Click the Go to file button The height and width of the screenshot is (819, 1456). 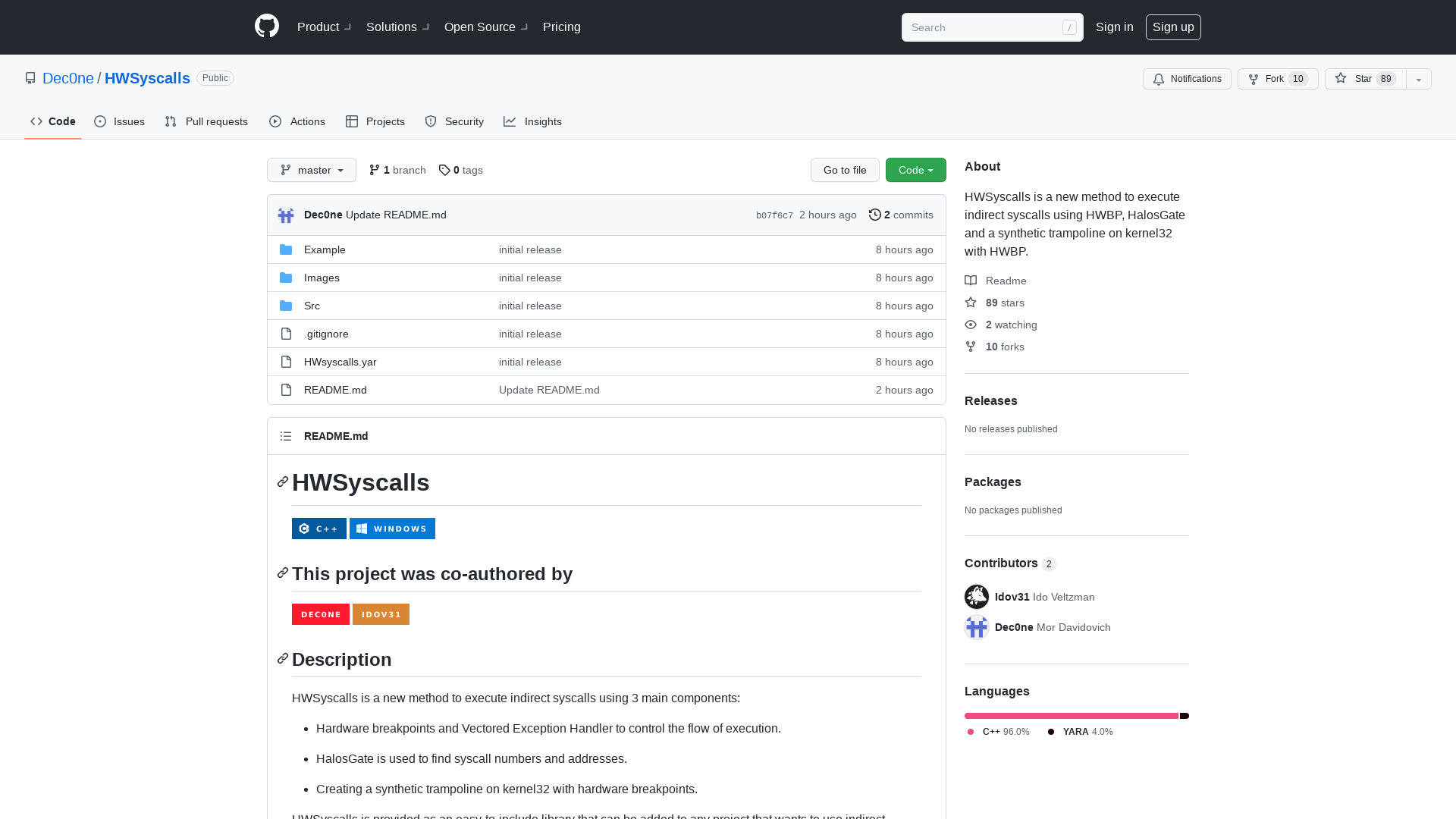(x=845, y=170)
